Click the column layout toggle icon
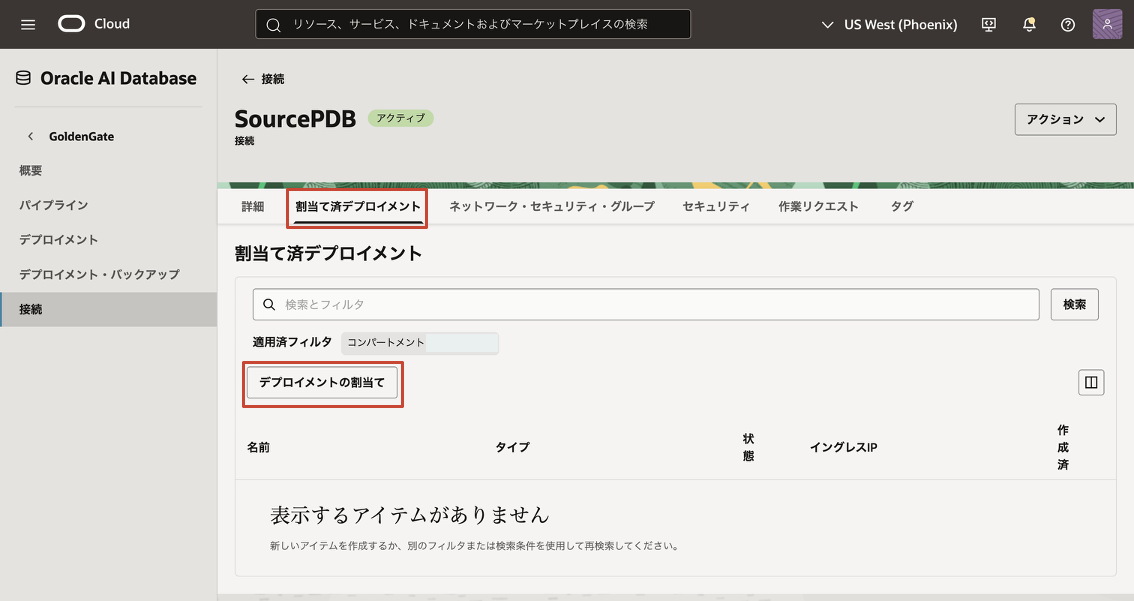This screenshot has height=601, width=1134. 1091,382
